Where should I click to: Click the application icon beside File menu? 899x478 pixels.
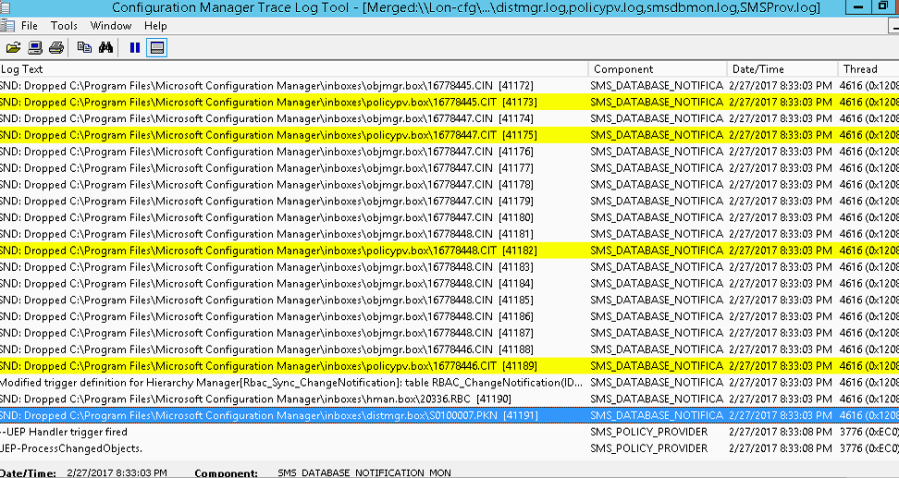pos(7,25)
